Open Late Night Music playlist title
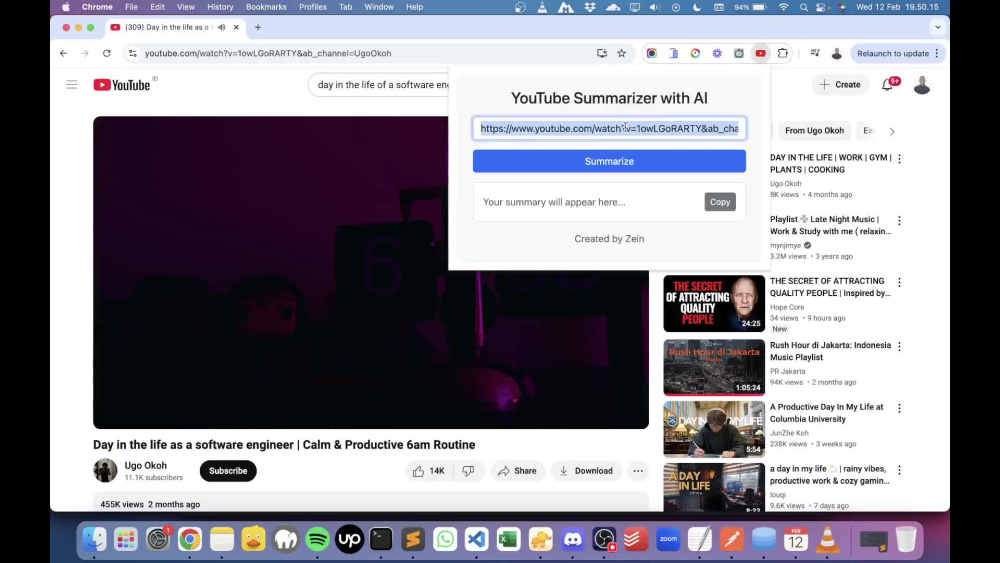 point(830,225)
